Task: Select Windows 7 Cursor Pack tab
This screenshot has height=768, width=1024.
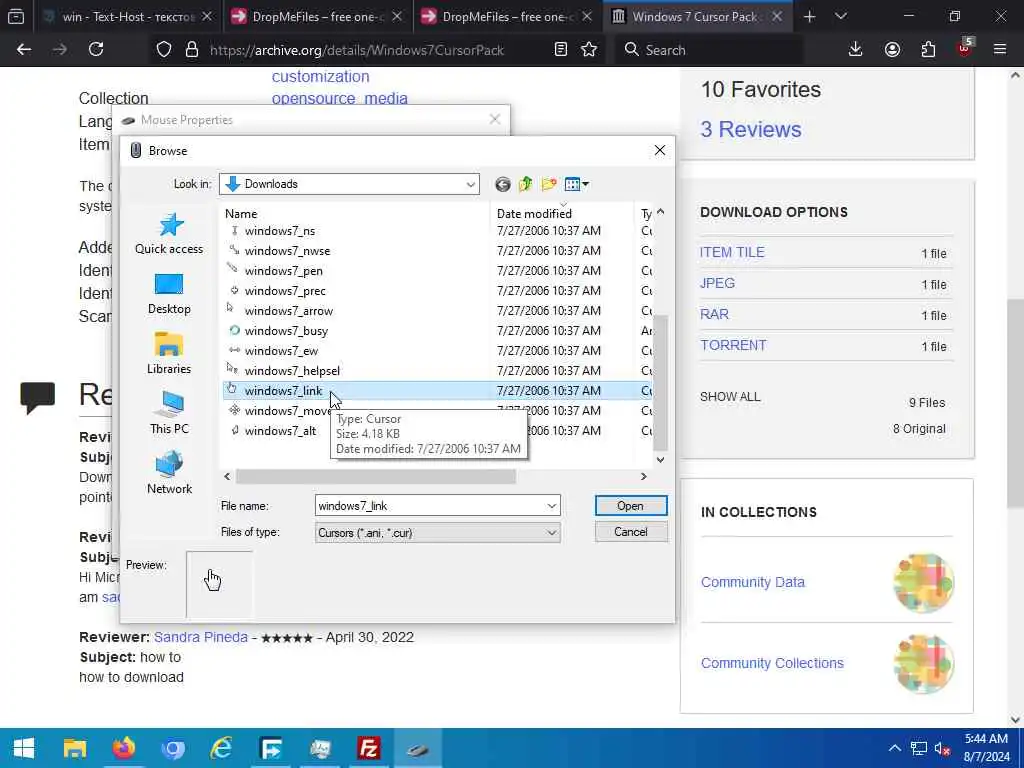Action: pos(697,16)
